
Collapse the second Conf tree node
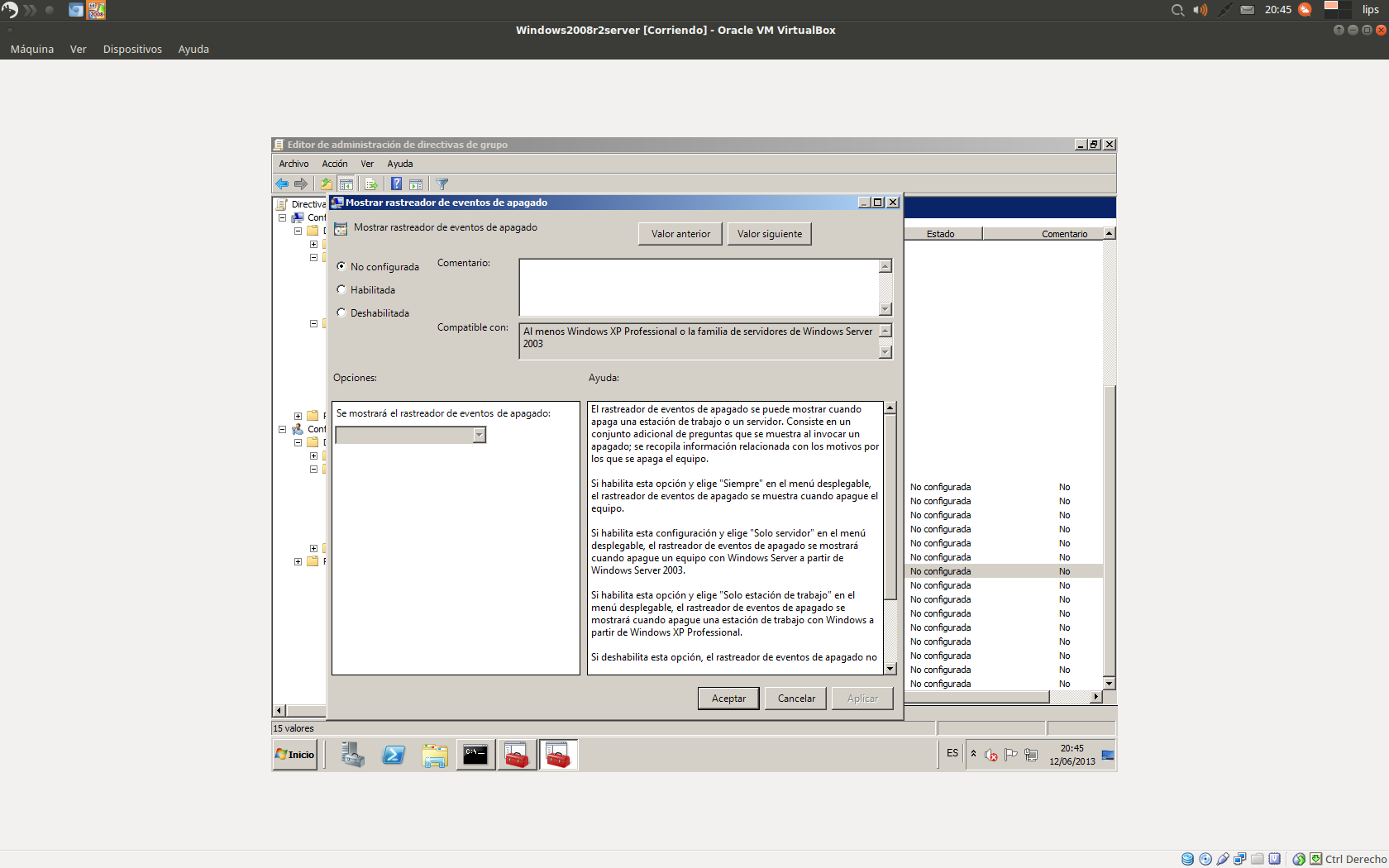coord(283,430)
